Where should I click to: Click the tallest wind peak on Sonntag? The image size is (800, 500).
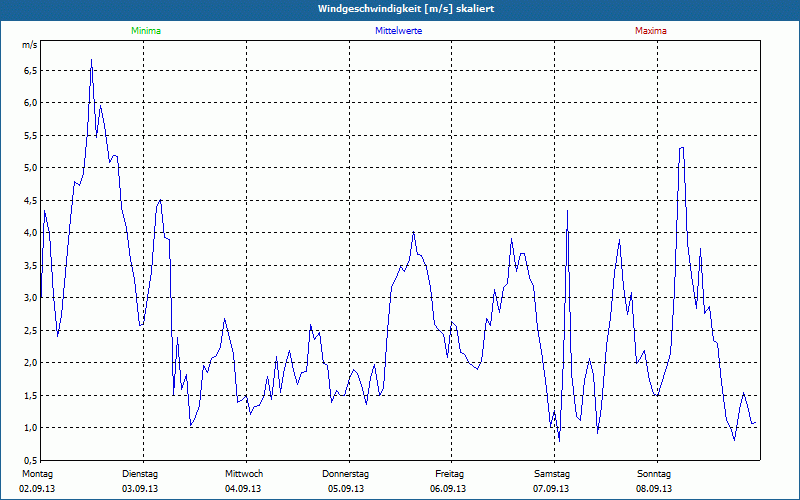[x=682, y=147]
